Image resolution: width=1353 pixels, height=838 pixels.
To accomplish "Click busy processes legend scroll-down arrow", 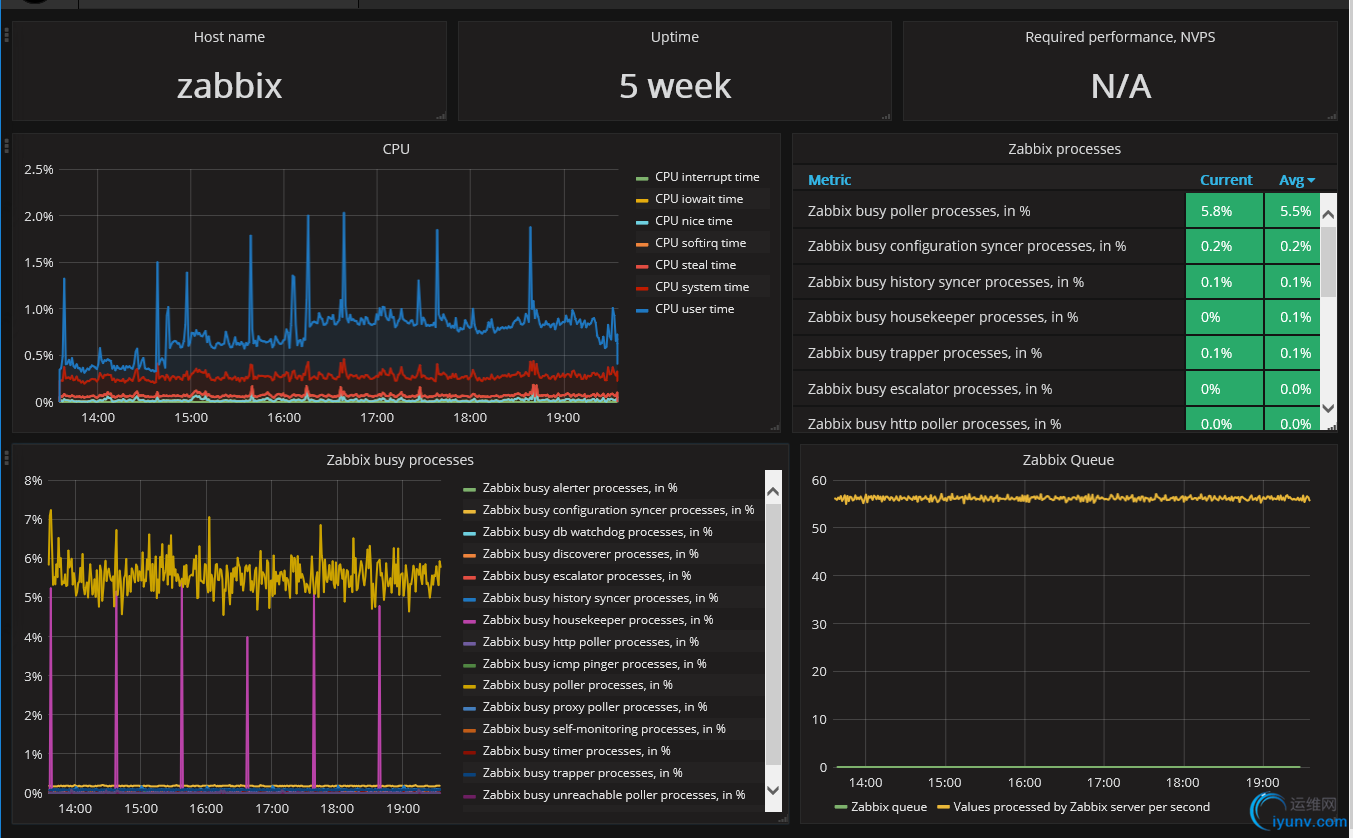I will (773, 789).
